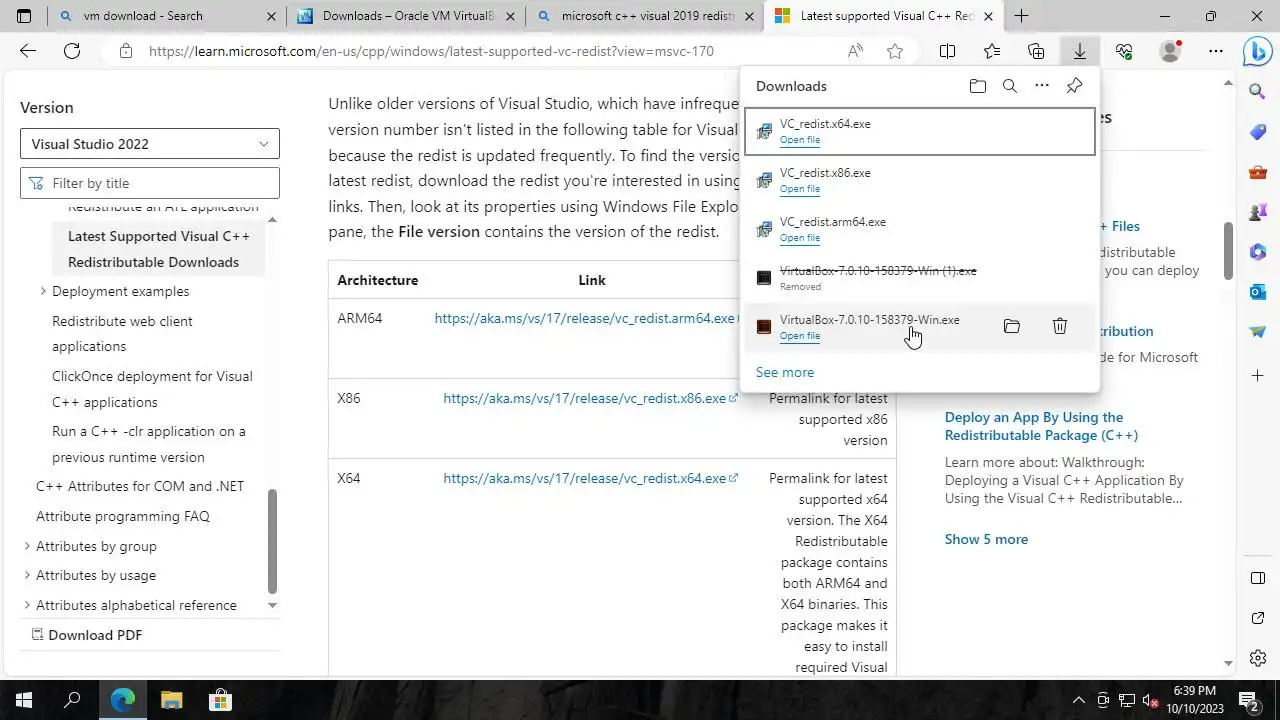This screenshot has width=1280, height=720.
Task: Open more options in Downloads panel
Action: click(1042, 86)
